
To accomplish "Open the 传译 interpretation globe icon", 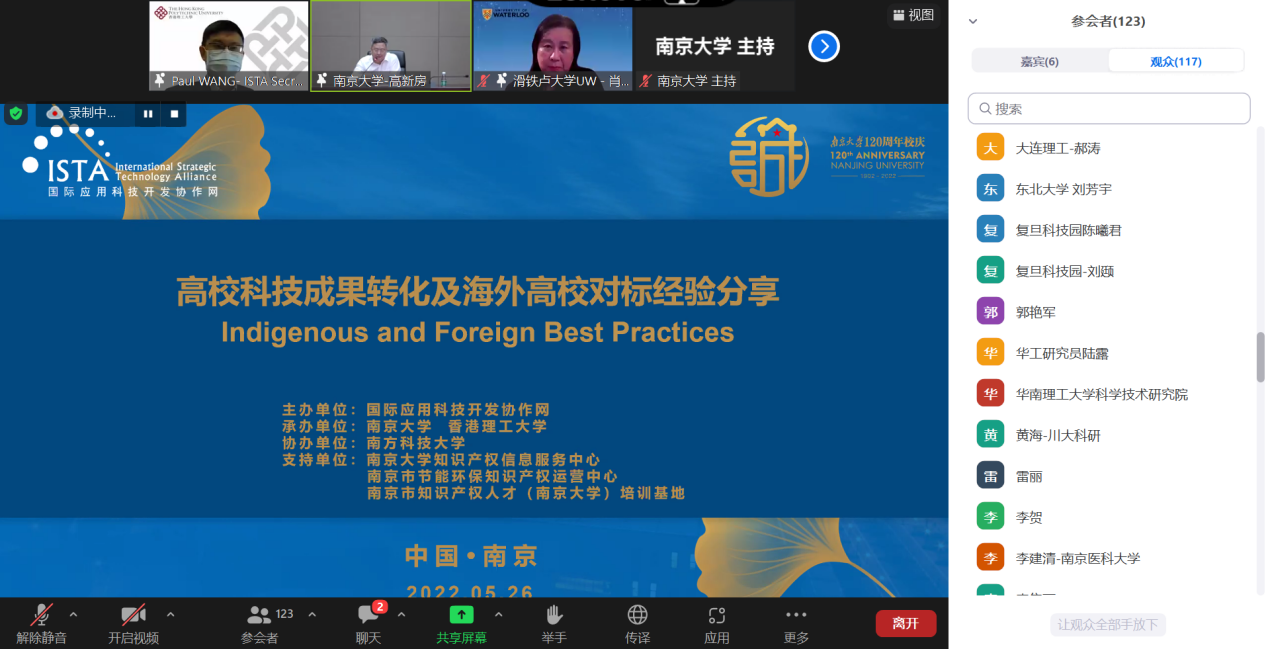I will tap(637, 615).
